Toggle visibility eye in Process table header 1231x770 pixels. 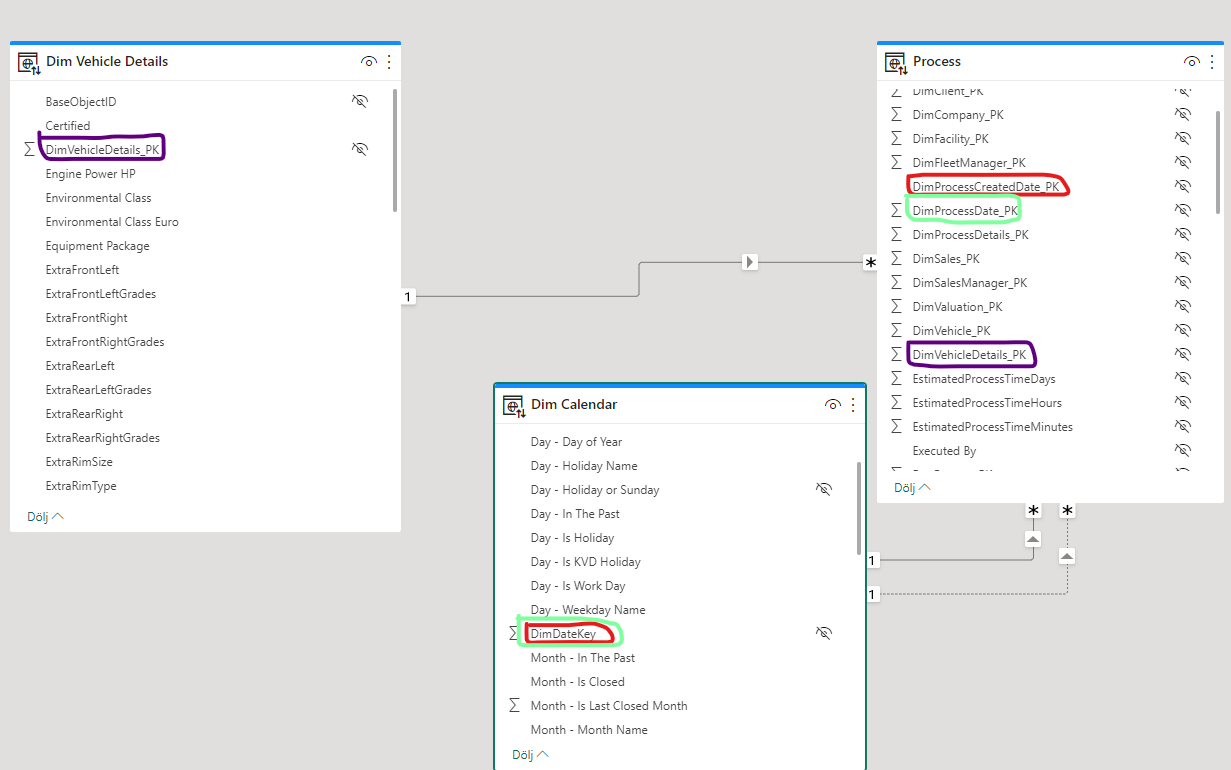[x=1192, y=62]
